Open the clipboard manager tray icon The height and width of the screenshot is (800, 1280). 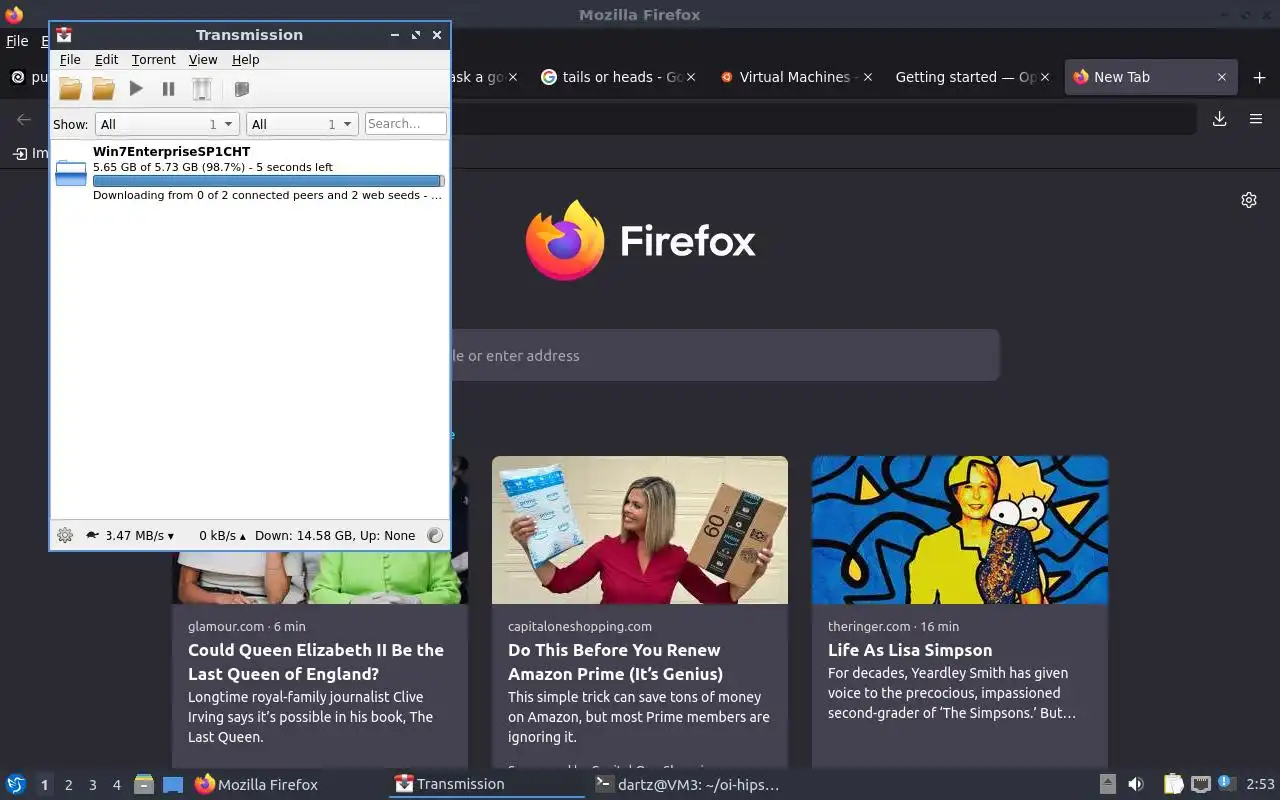pyautogui.click(x=1174, y=784)
